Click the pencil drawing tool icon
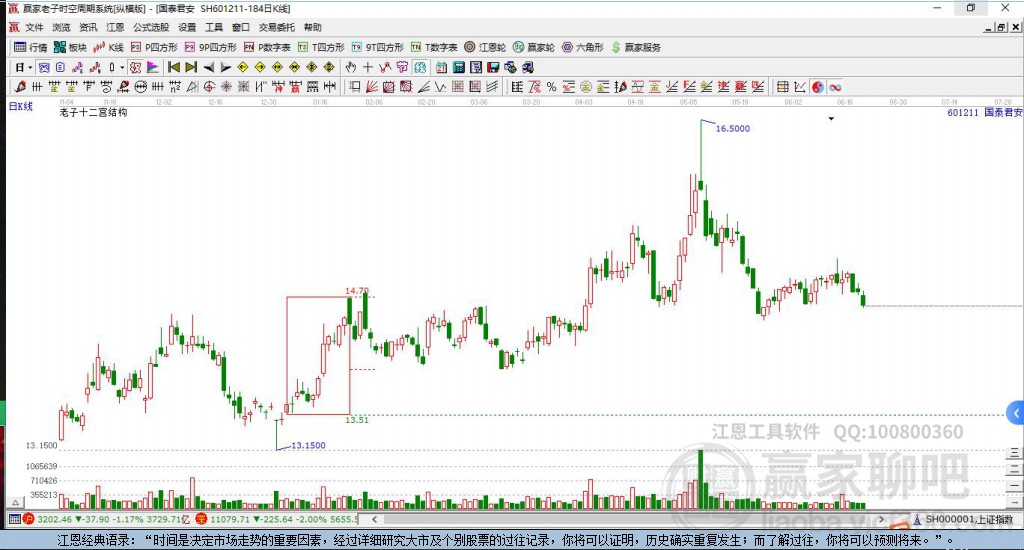The width and height of the screenshot is (1024, 550). tap(20, 86)
